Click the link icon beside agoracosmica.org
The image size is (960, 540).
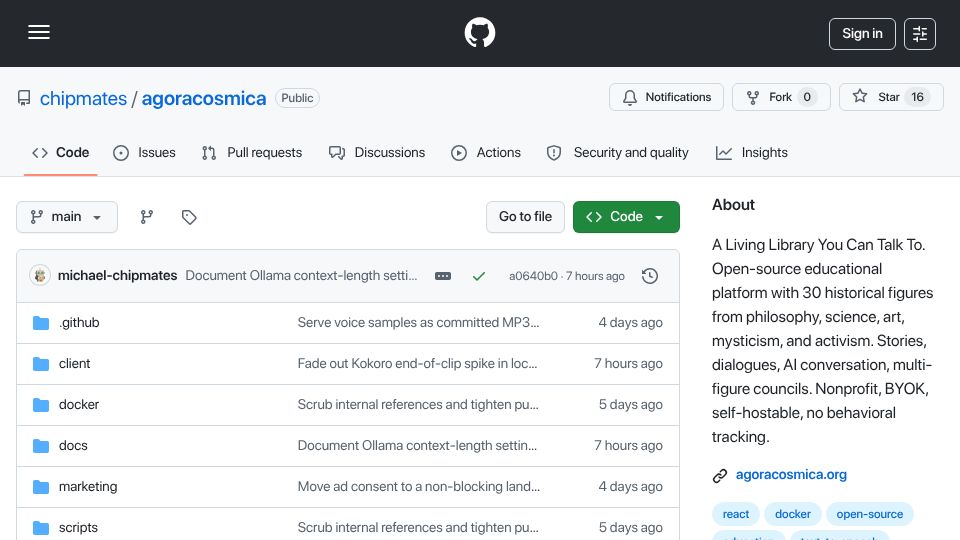point(720,476)
